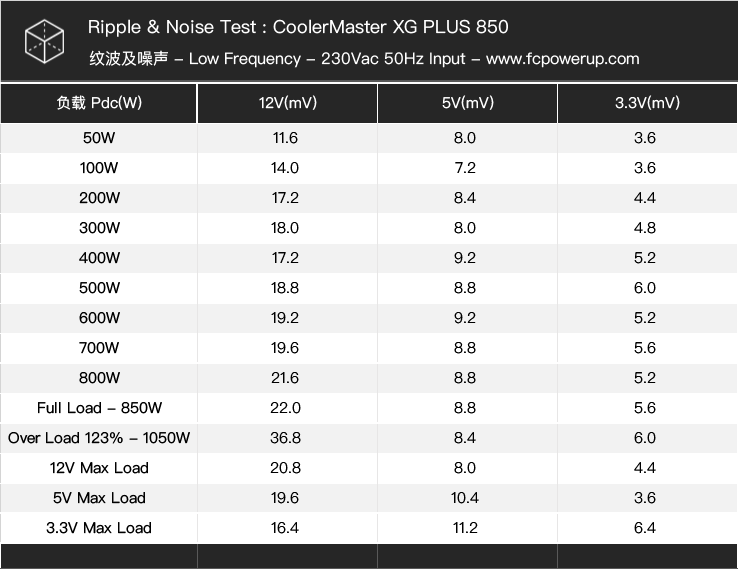
Task: Select the 5V(mV) column header
Action: pyautogui.click(x=468, y=103)
